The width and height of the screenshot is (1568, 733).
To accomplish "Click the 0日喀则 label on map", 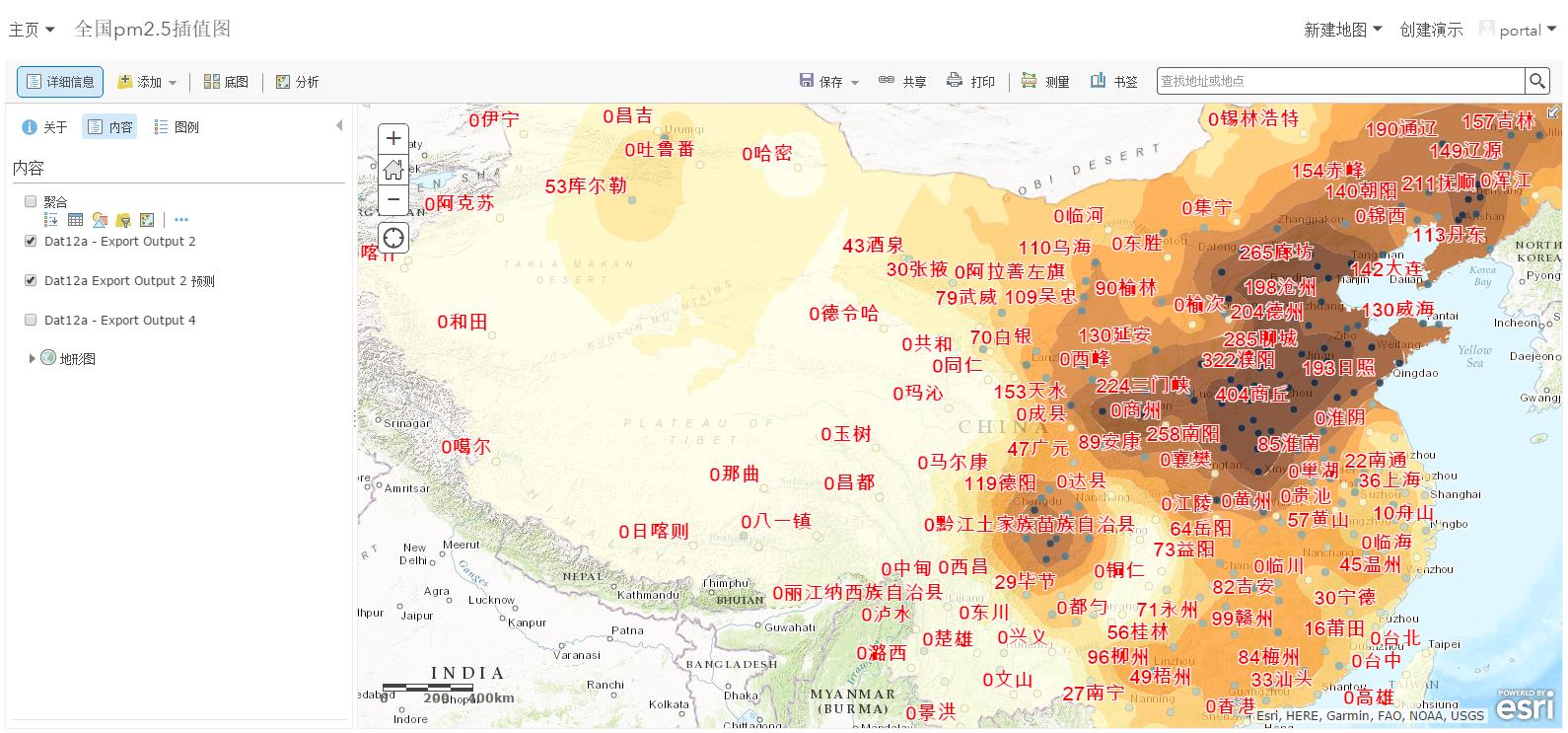I will [x=654, y=531].
